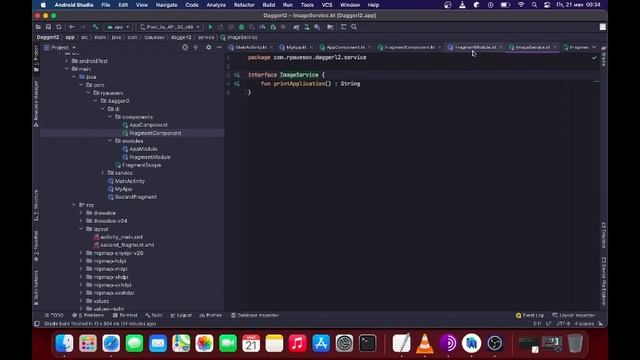Click the toolbar Back navigation arrow
Viewport: 640px width, 360px height.
point(72,27)
